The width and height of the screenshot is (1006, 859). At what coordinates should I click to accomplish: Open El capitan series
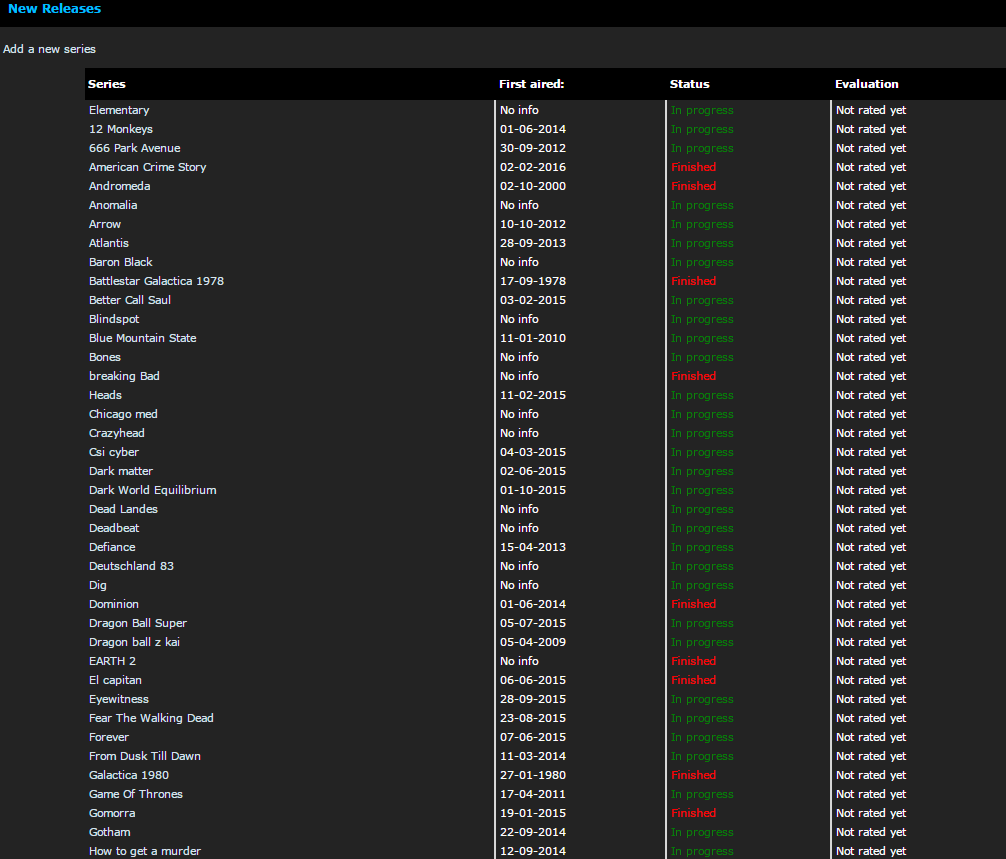click(x=115, y=680)
